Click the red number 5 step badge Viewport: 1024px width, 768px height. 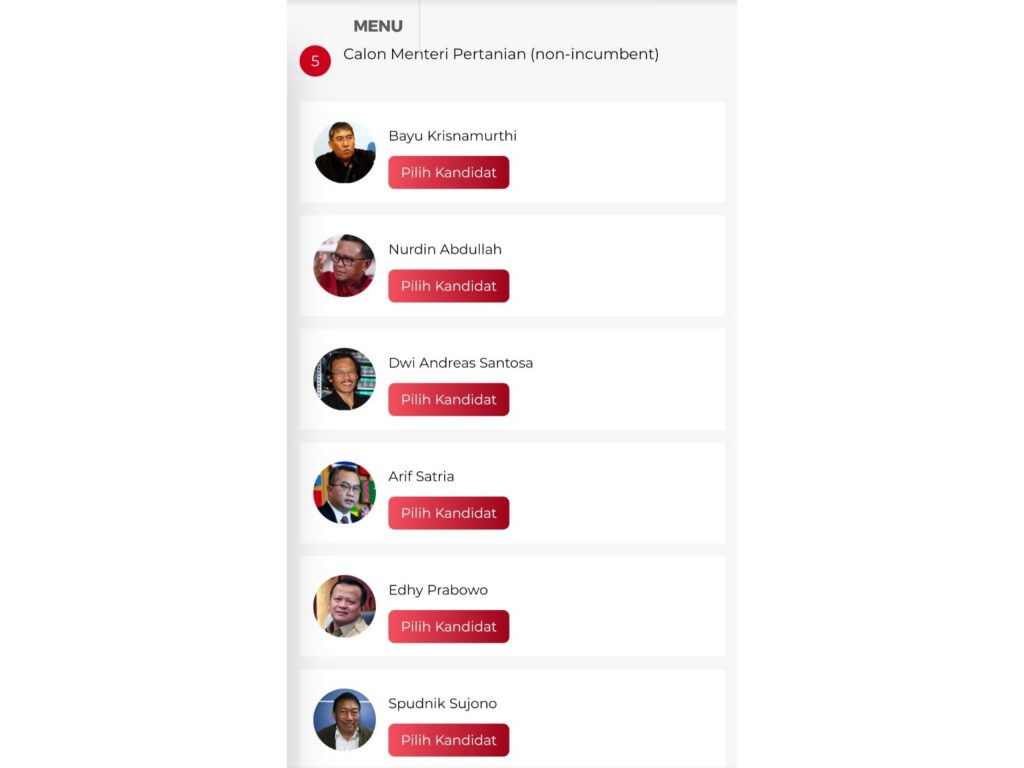(315, 61)
